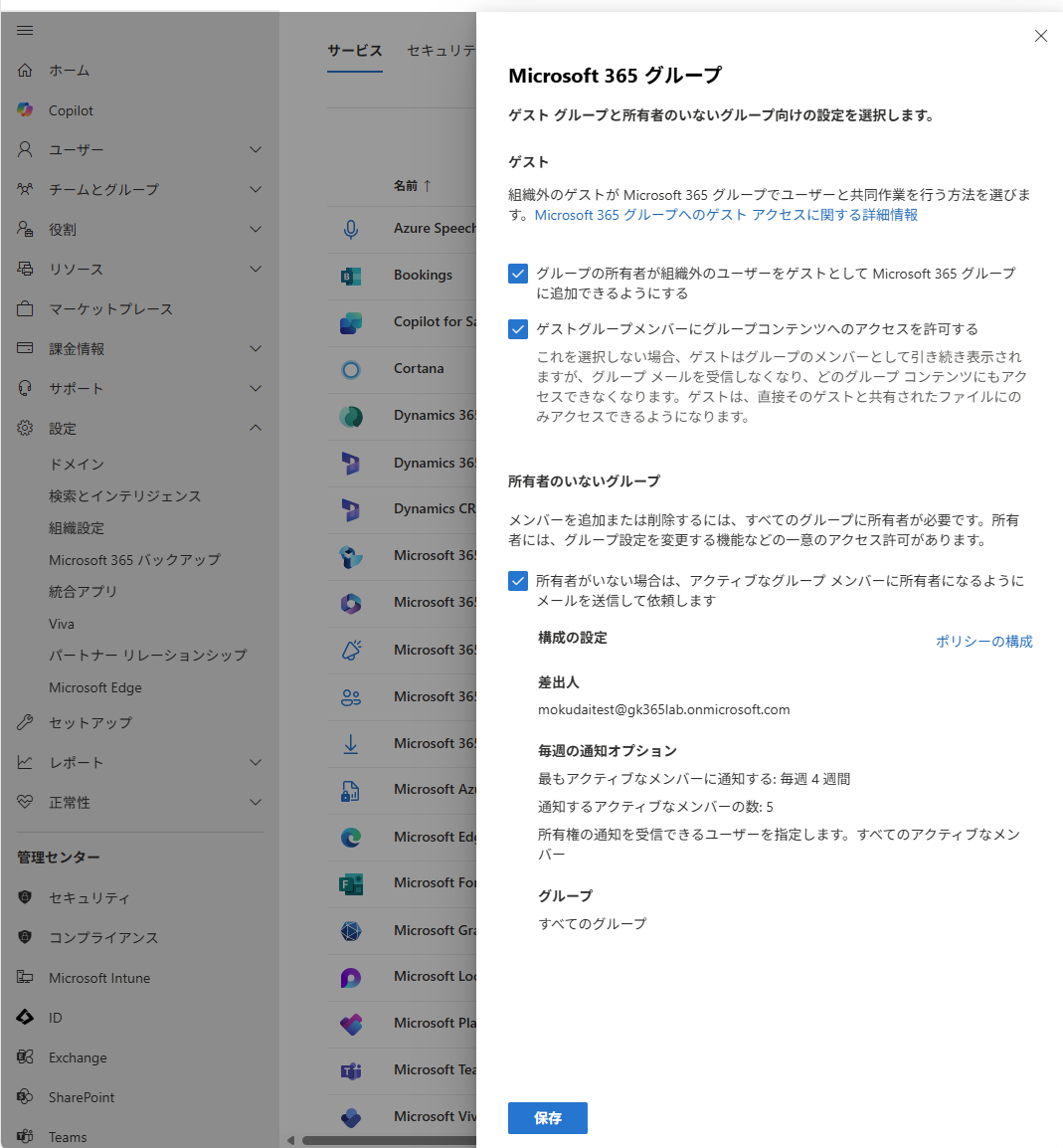Click the Microsoft Viva service icon in list
The height and width of the screenshot is (1148, 1063).
point(351,1117)
